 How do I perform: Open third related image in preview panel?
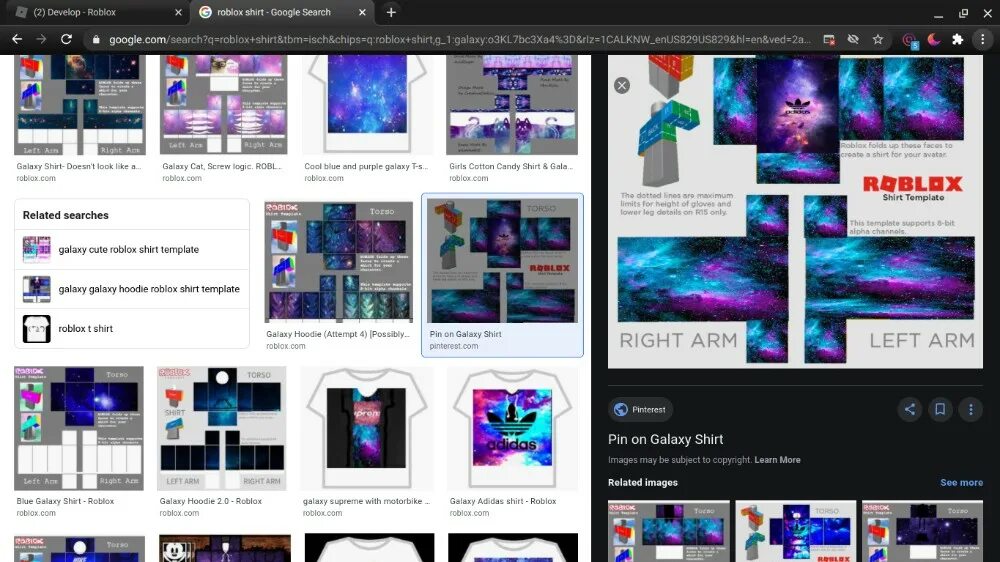(922, 531)
